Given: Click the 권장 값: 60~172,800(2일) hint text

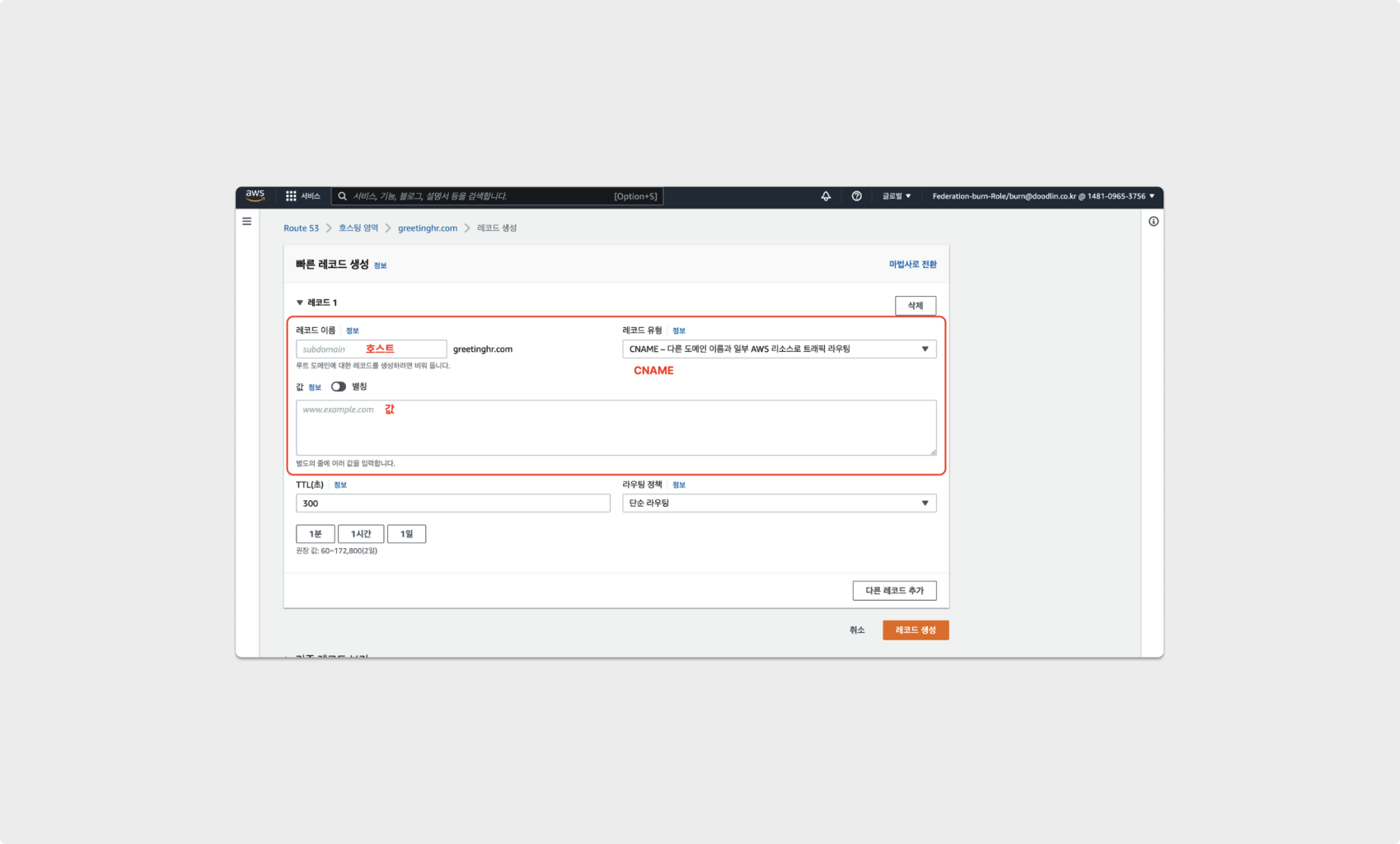Looking at the screenshot, I should coord(337,551).
